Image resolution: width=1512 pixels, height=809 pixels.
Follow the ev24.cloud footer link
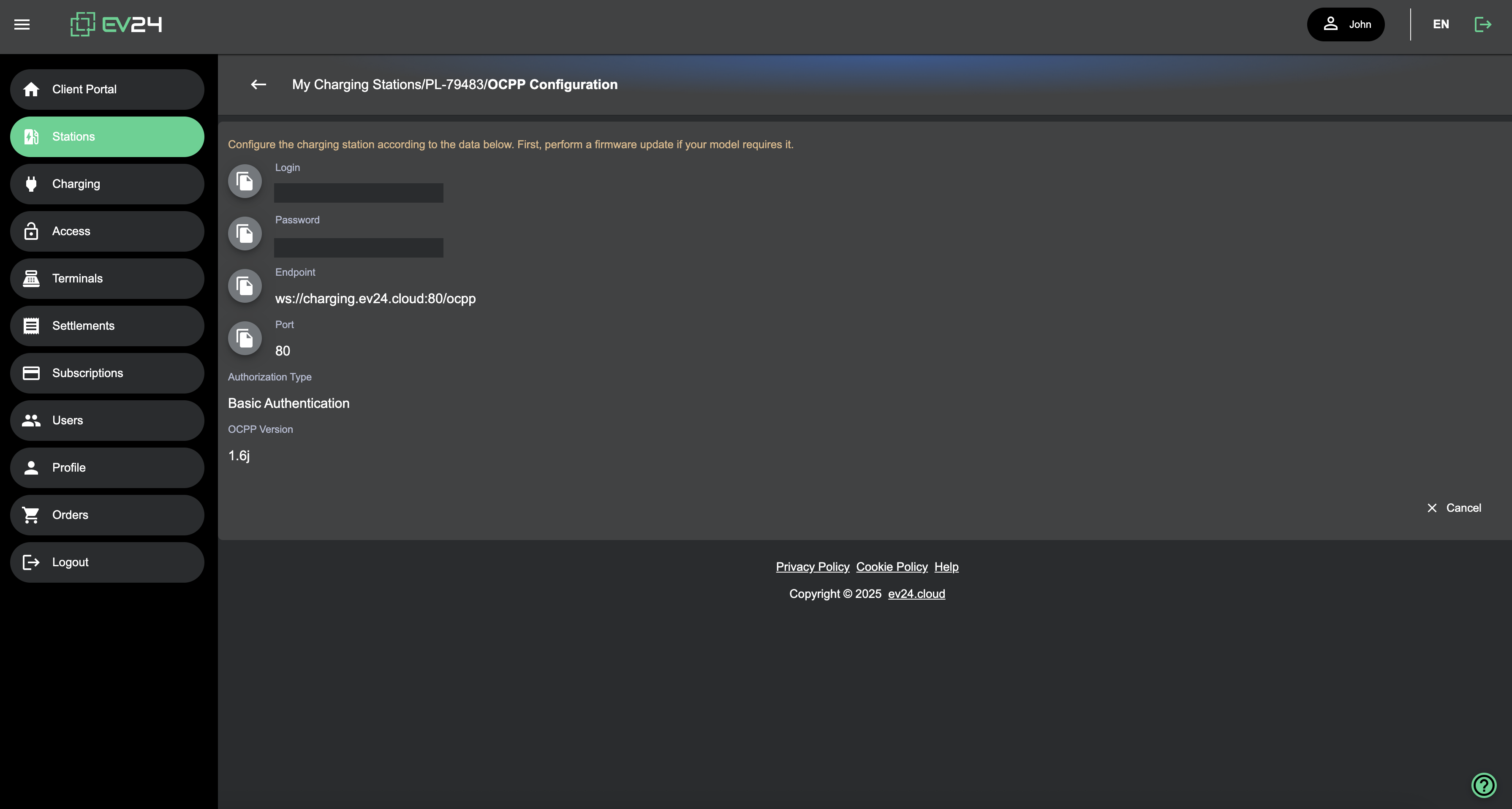(x=916, y=594)
